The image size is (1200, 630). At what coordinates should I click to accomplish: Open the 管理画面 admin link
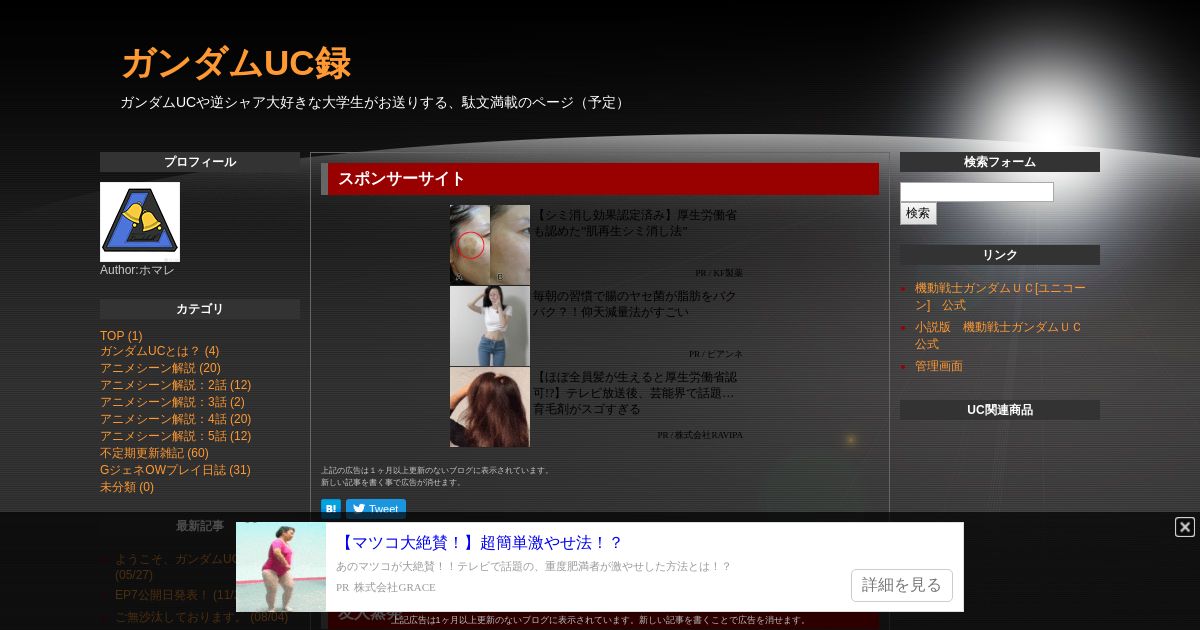[x=939, y=366]
